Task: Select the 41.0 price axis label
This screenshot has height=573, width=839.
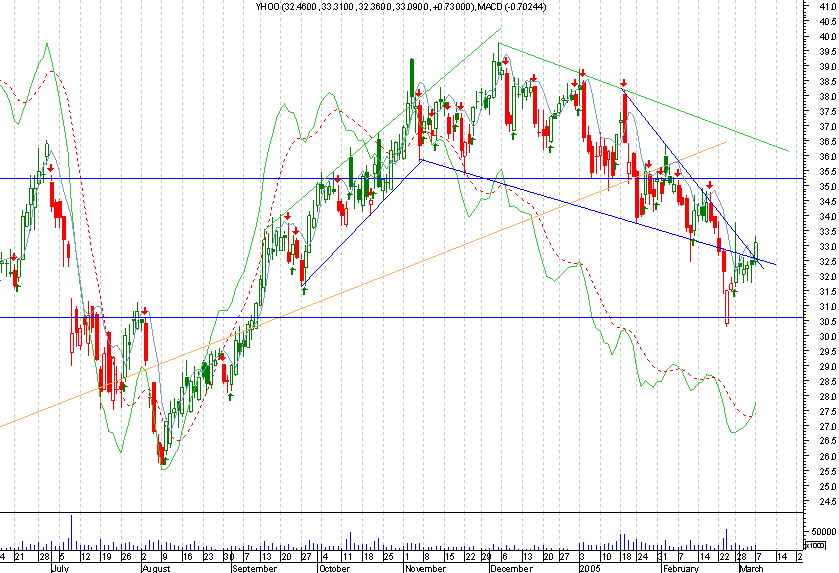Action: [x=827, y=6]
